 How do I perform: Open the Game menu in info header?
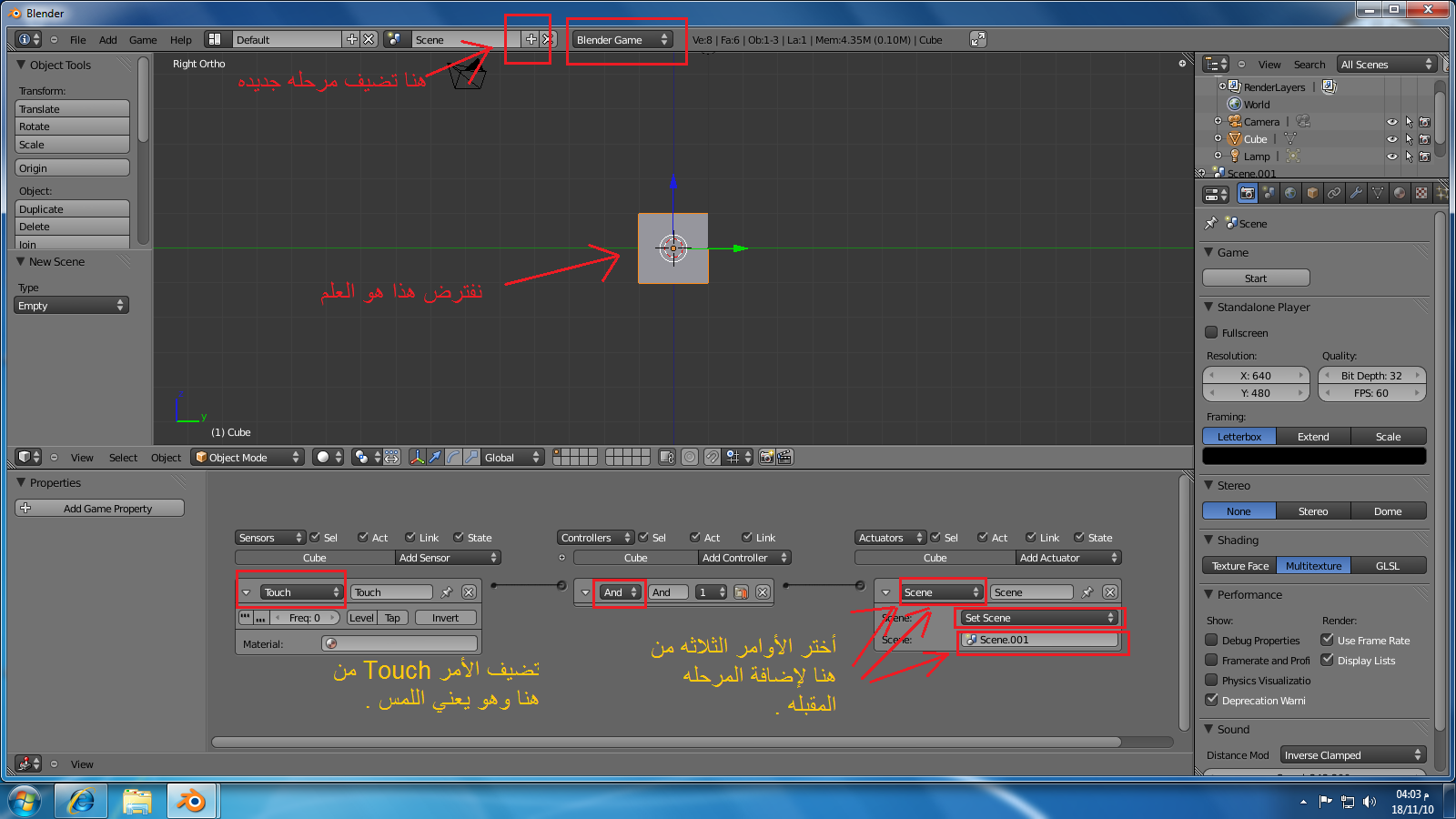click(143, 40)
